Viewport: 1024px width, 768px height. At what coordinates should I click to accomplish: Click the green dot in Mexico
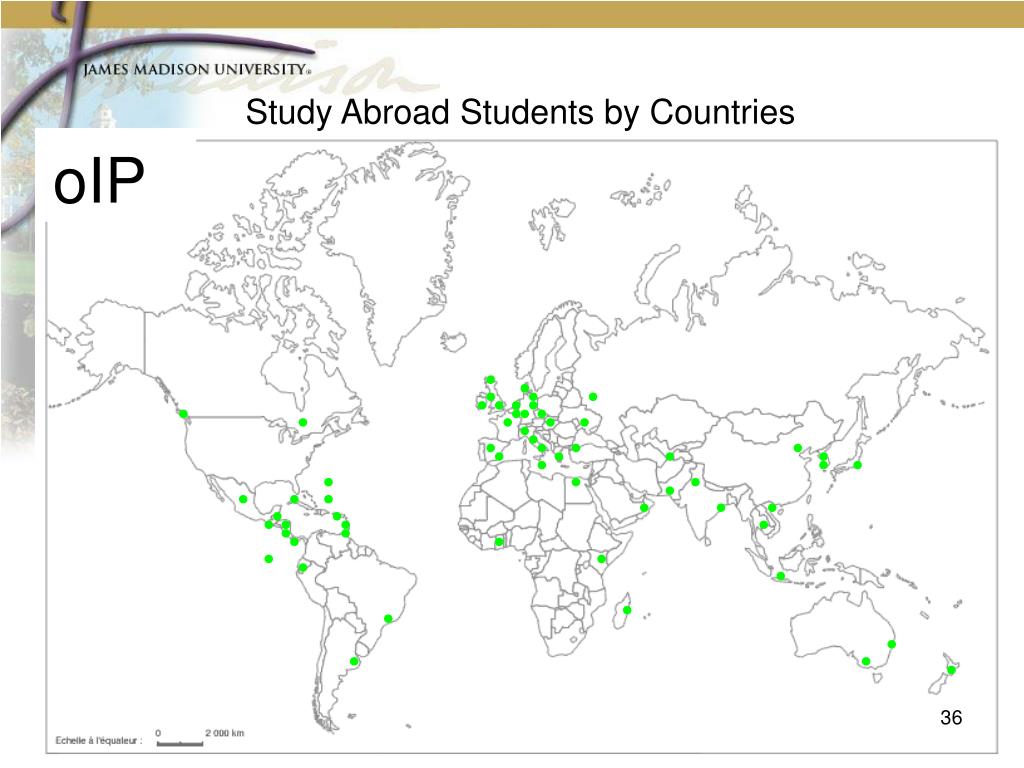point(244,500)
